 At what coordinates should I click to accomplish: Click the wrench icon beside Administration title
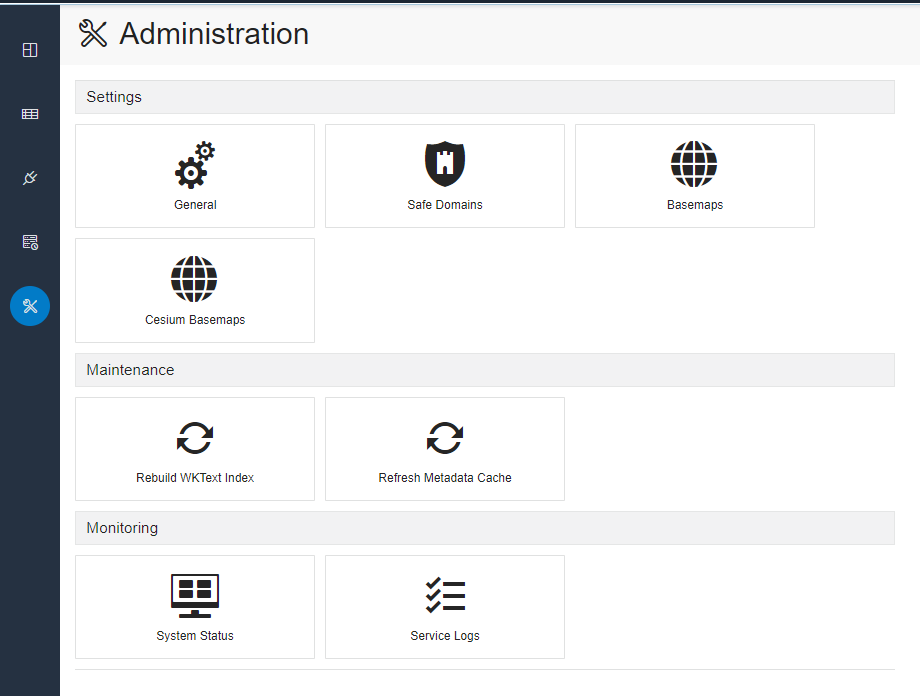(x=93, y=33)
